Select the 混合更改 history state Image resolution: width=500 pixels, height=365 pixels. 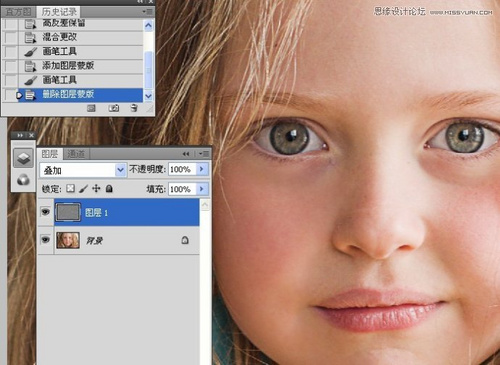coord(81,38)
